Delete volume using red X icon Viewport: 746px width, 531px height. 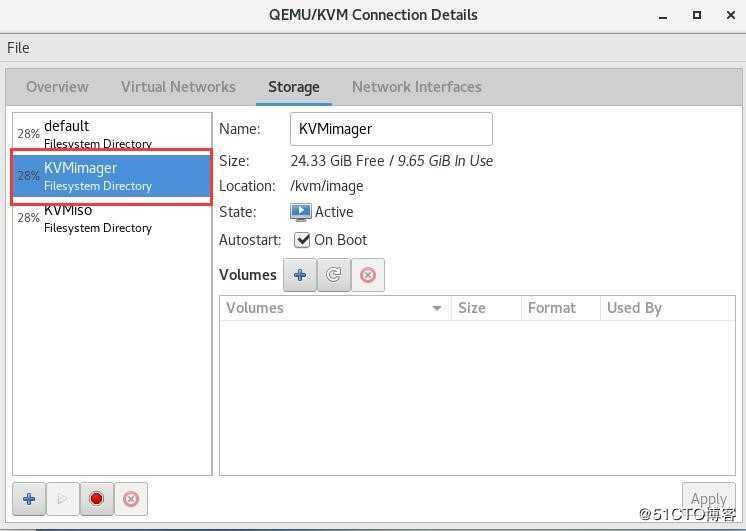(368, 275)
